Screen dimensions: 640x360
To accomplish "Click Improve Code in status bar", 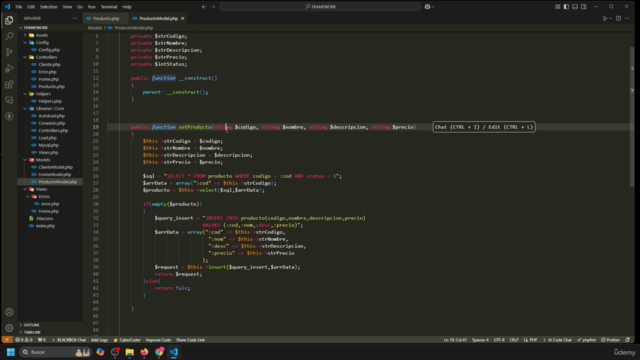I will [158, 340].
